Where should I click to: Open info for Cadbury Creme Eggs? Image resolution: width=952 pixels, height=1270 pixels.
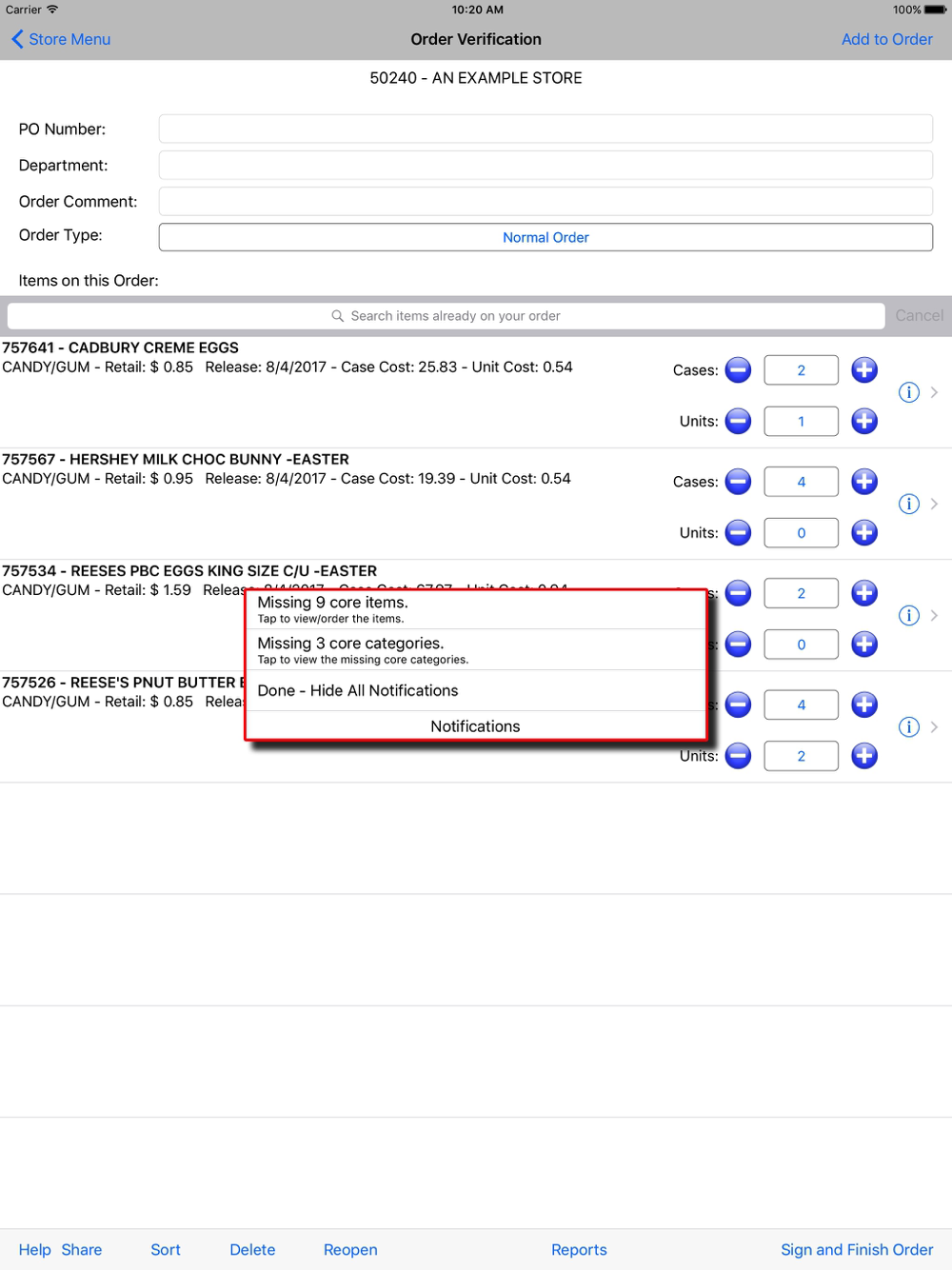coord(909,392)
